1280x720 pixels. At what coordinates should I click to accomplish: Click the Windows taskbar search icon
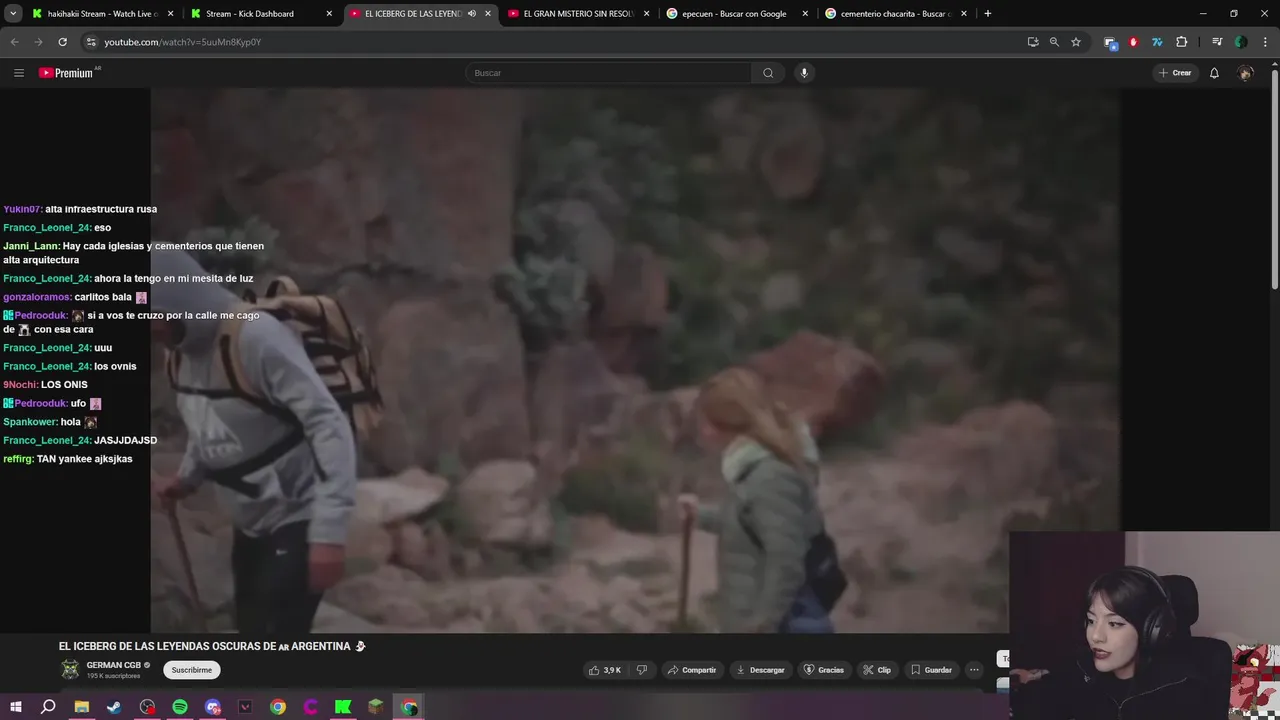click(48, 707)
